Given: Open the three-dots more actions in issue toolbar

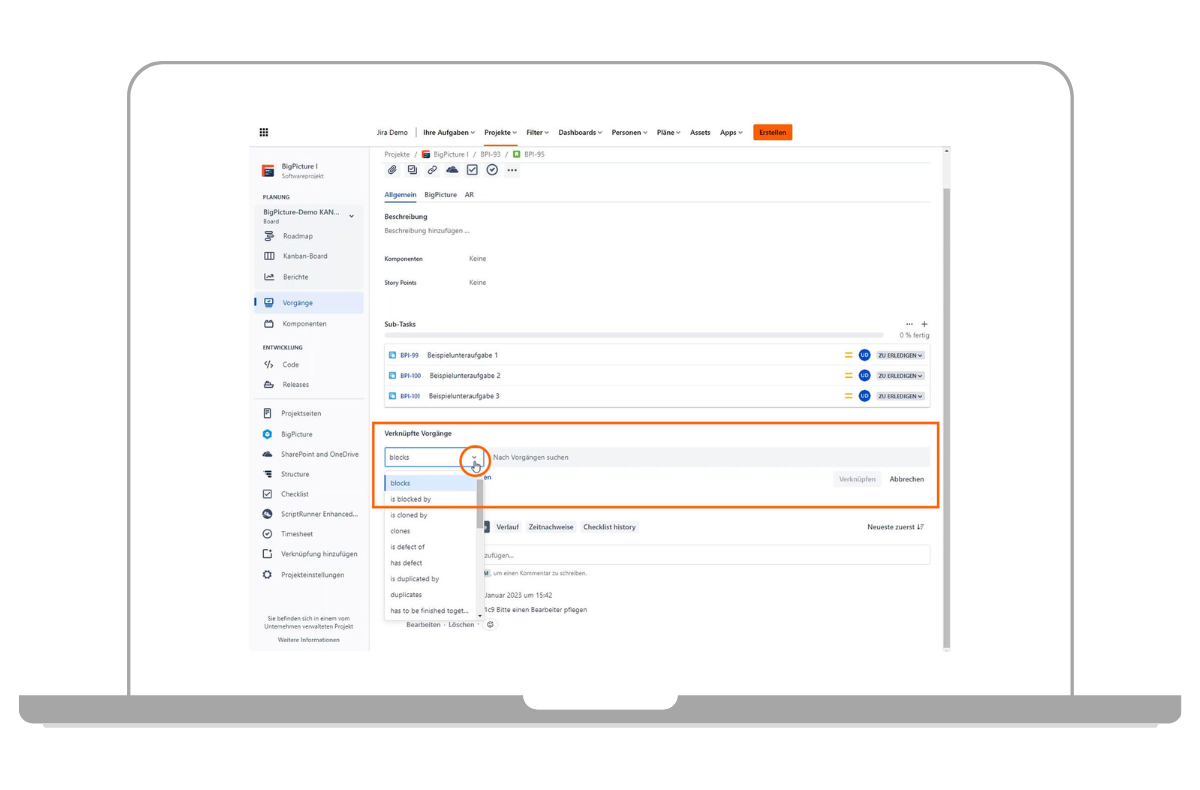Looking at the screenshot, I should click(x=512, y=170).
